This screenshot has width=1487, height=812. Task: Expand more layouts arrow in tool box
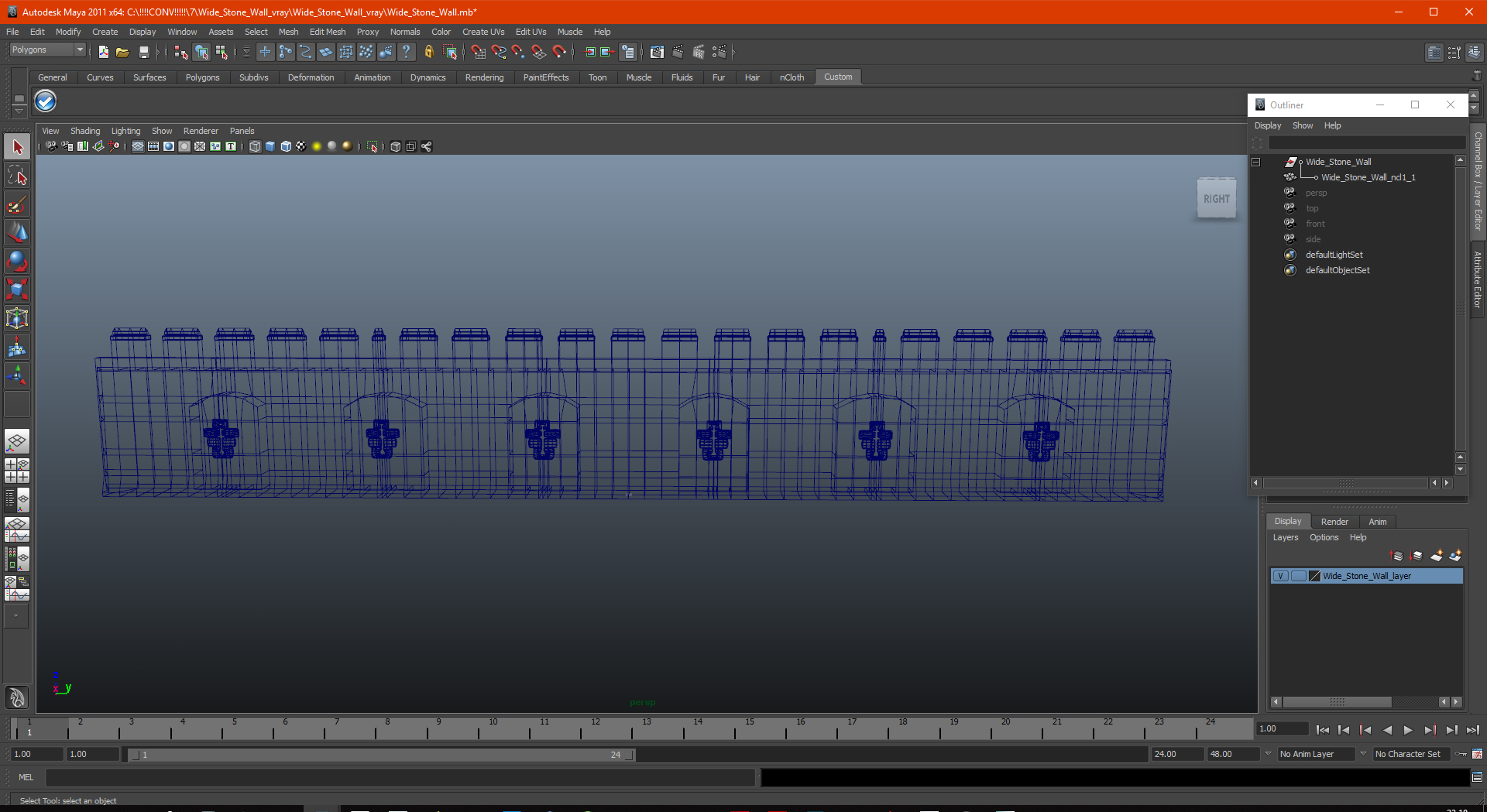16,616
